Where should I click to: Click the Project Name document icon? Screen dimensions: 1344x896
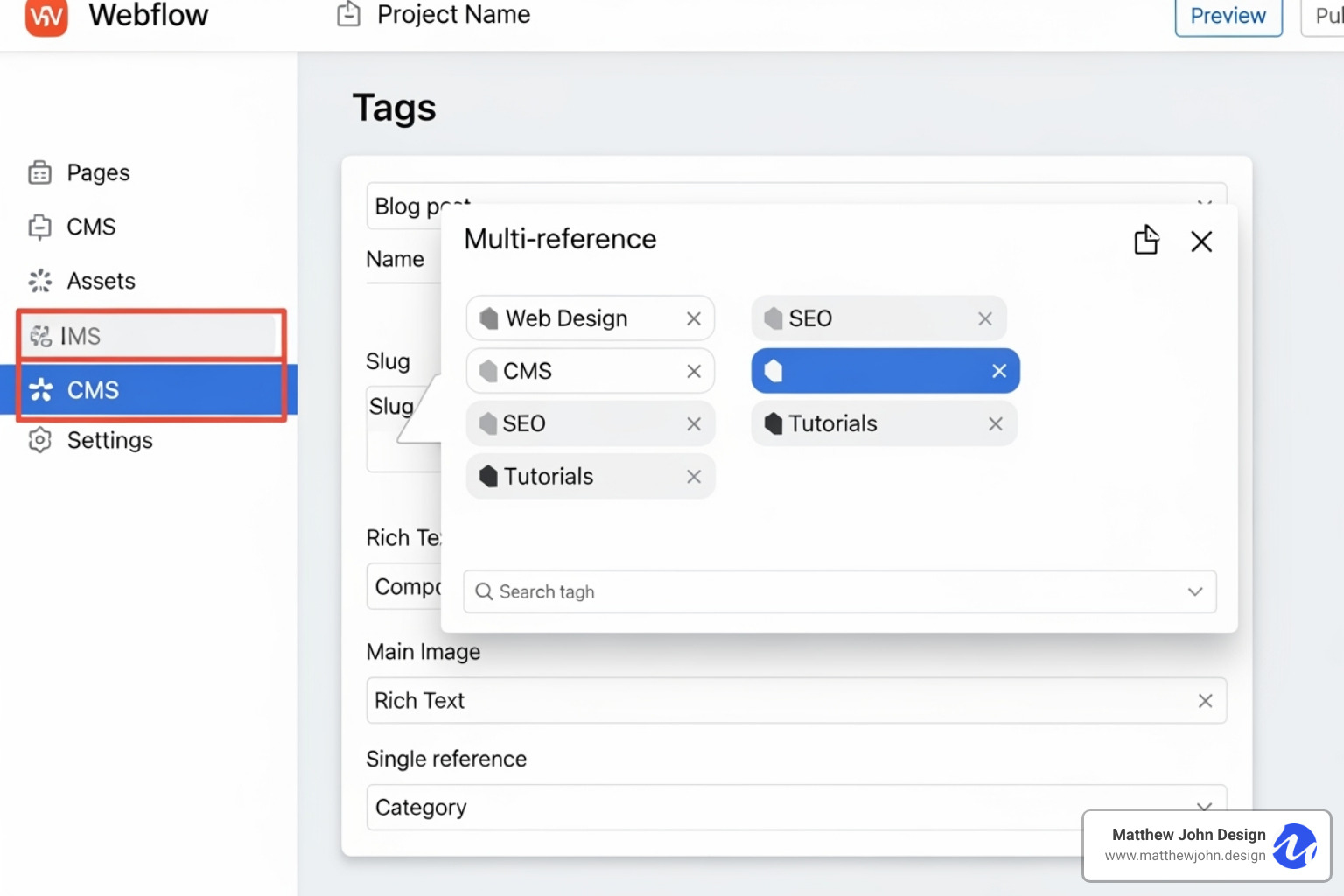point(348,14)
